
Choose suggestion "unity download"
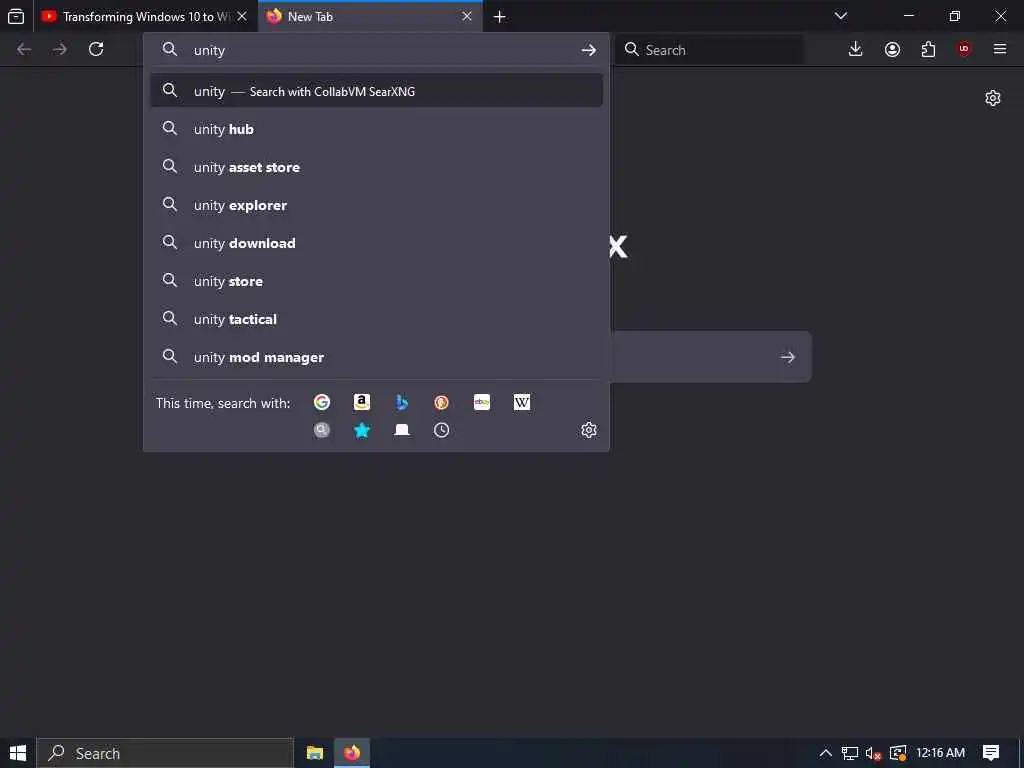coord(376,243)
